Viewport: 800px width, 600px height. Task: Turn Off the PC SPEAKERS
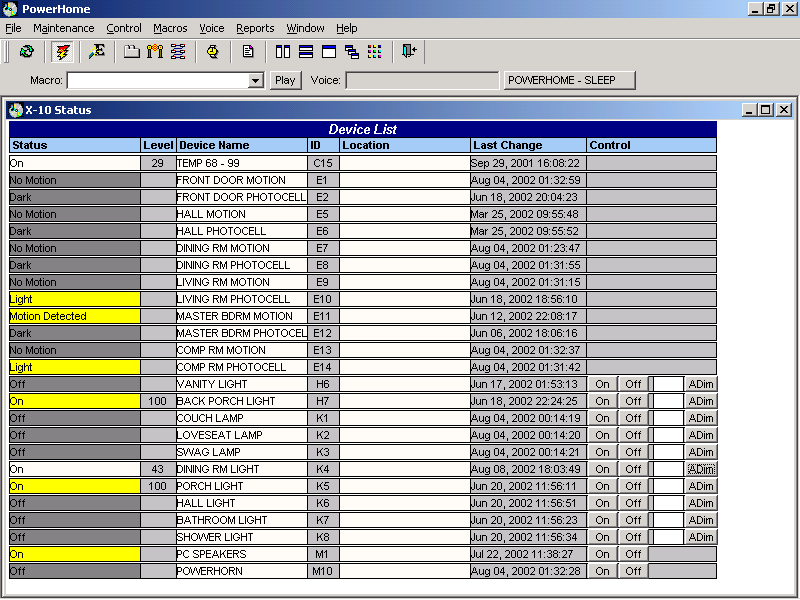[x=633, y=554]
